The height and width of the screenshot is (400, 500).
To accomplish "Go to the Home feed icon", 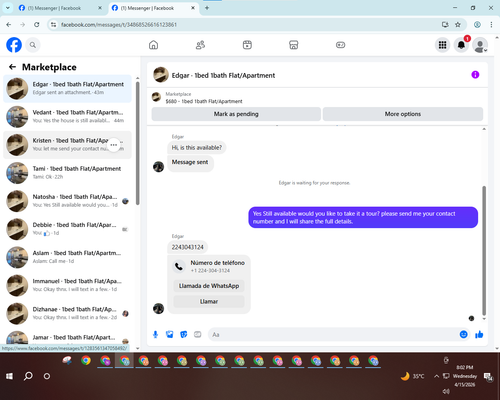I will 153,45.
